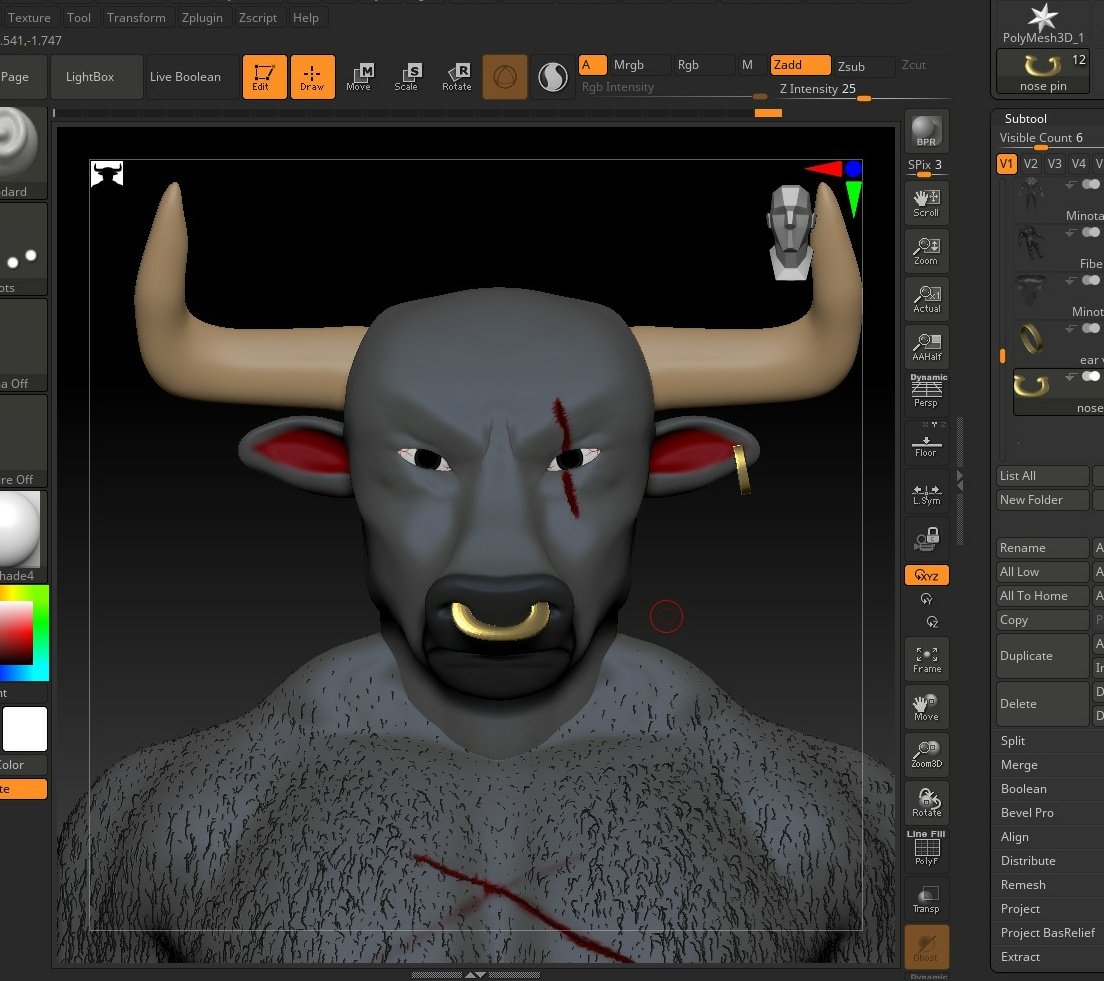Click the Delete subtool button
Screen dimensions: 1104x981
(x=1043, y=704)
